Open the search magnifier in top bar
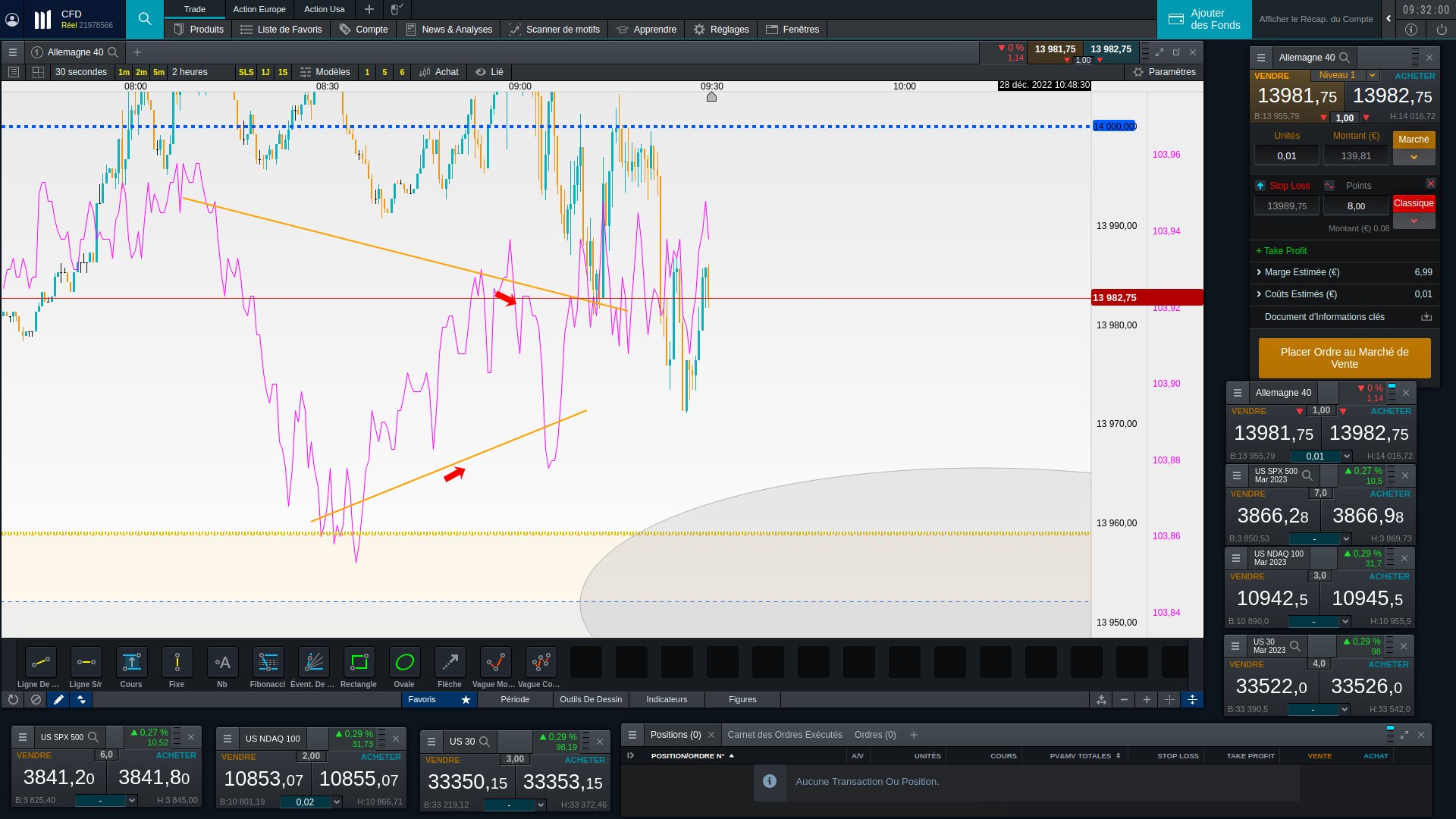1456x819 pixels. point(144,19)
